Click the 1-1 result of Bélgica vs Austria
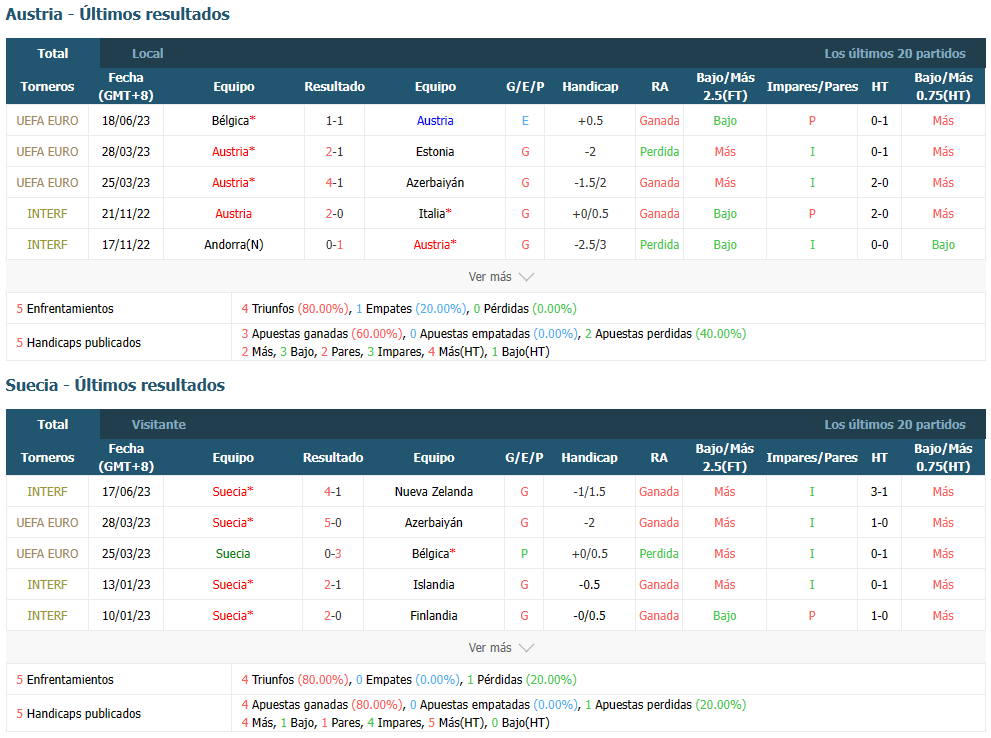 pos(334,121)
